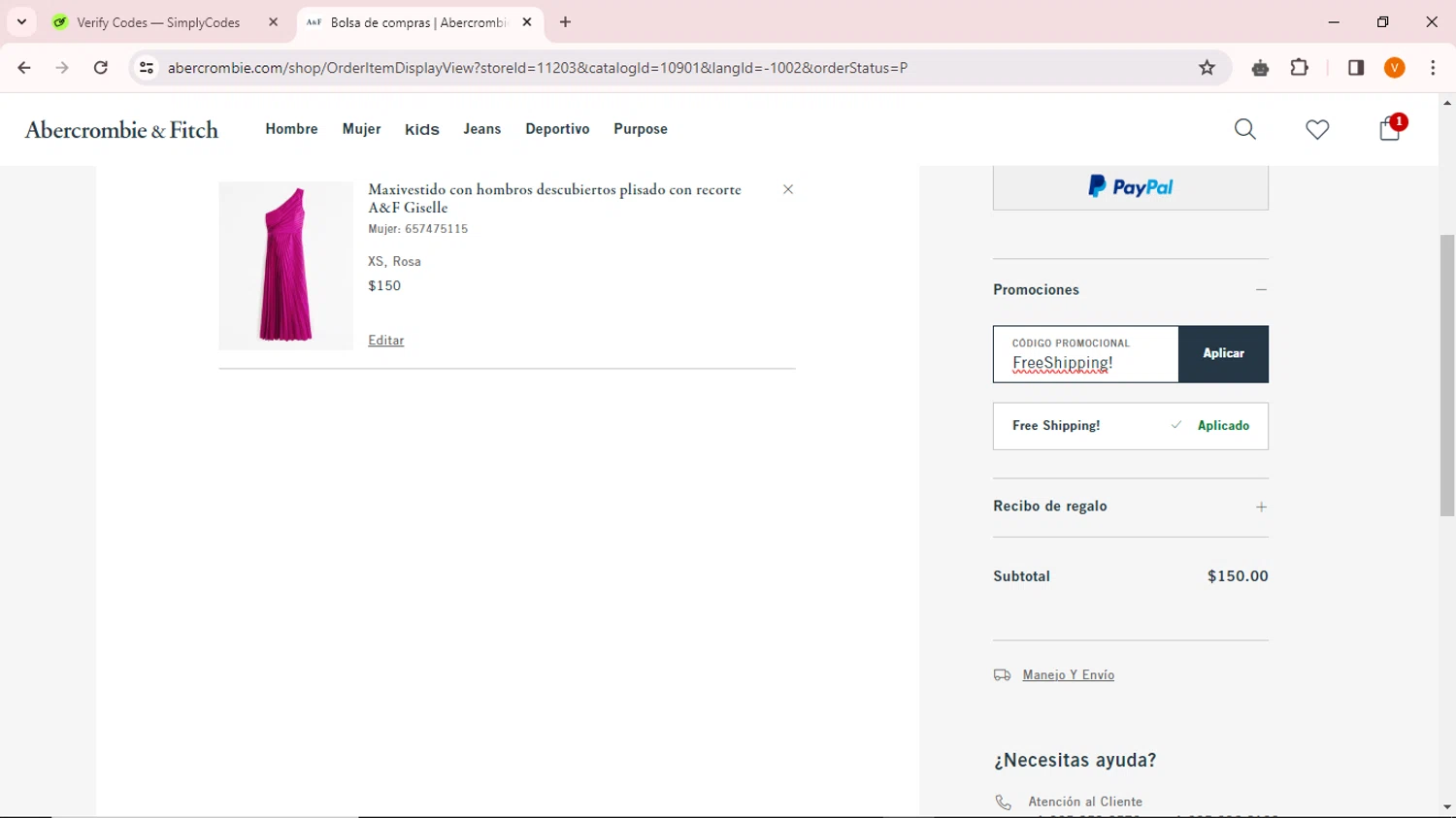Image resolution: width=1456 pixels, height=818 pixels.
Task: Open the tab search dropdown arrow
Action: [x=21, y=22]
